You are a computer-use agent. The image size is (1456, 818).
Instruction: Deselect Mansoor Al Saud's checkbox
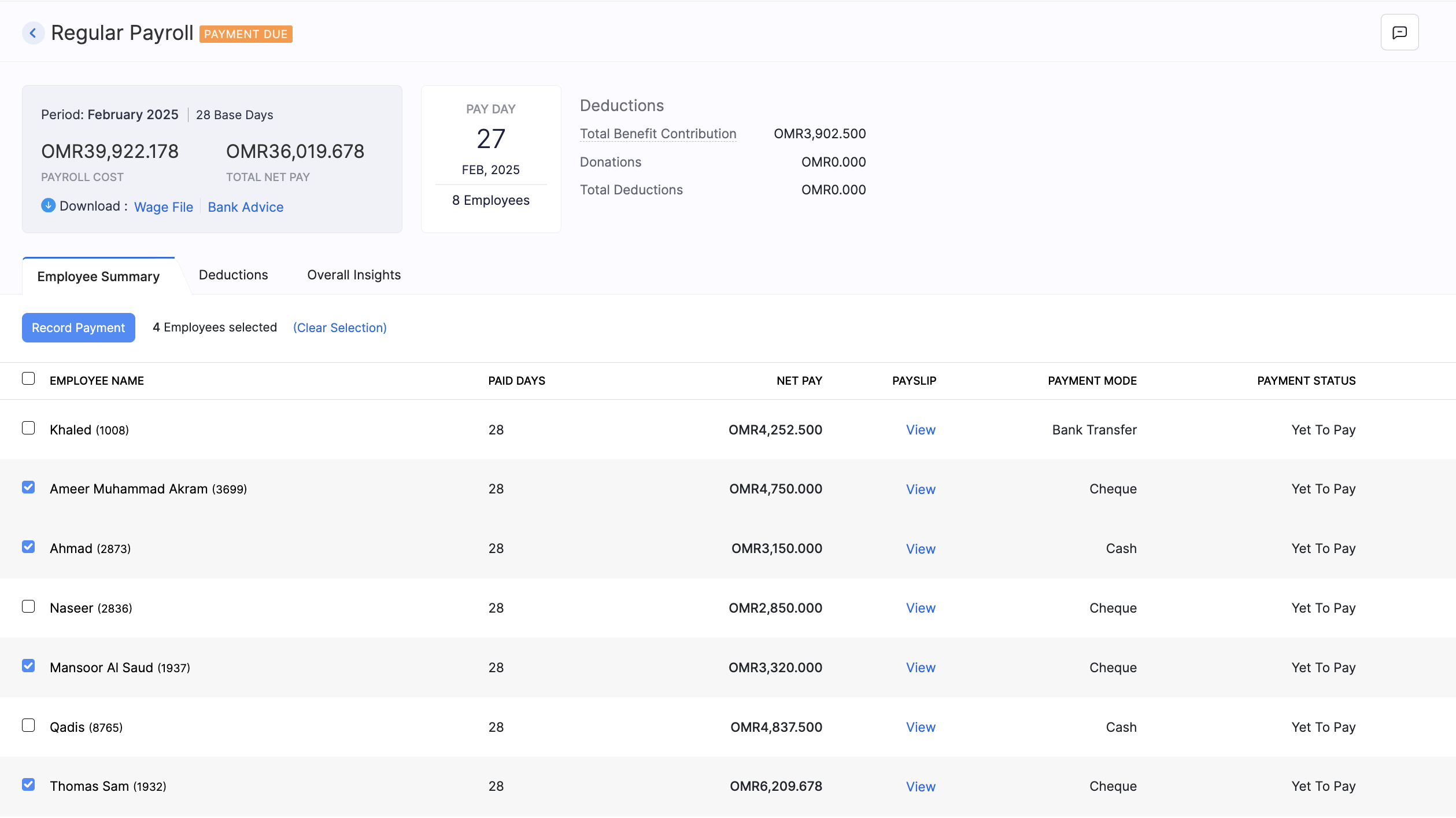[29, 666]
